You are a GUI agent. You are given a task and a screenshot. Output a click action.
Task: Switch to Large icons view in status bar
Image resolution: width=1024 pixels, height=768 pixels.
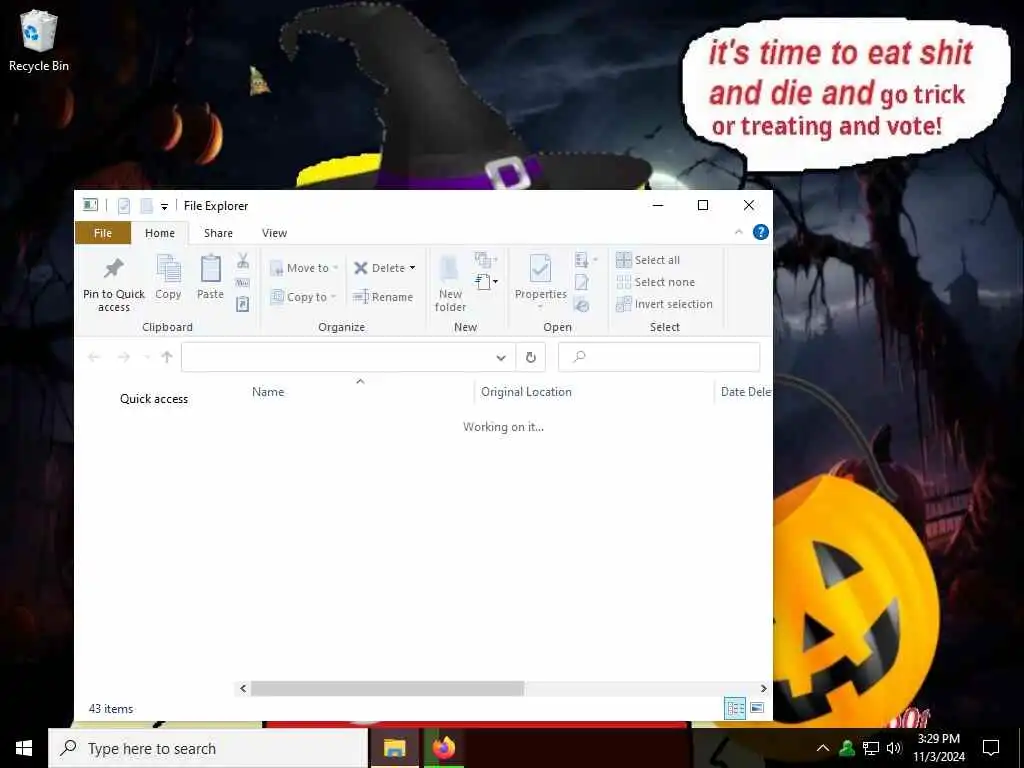(757, 708)
